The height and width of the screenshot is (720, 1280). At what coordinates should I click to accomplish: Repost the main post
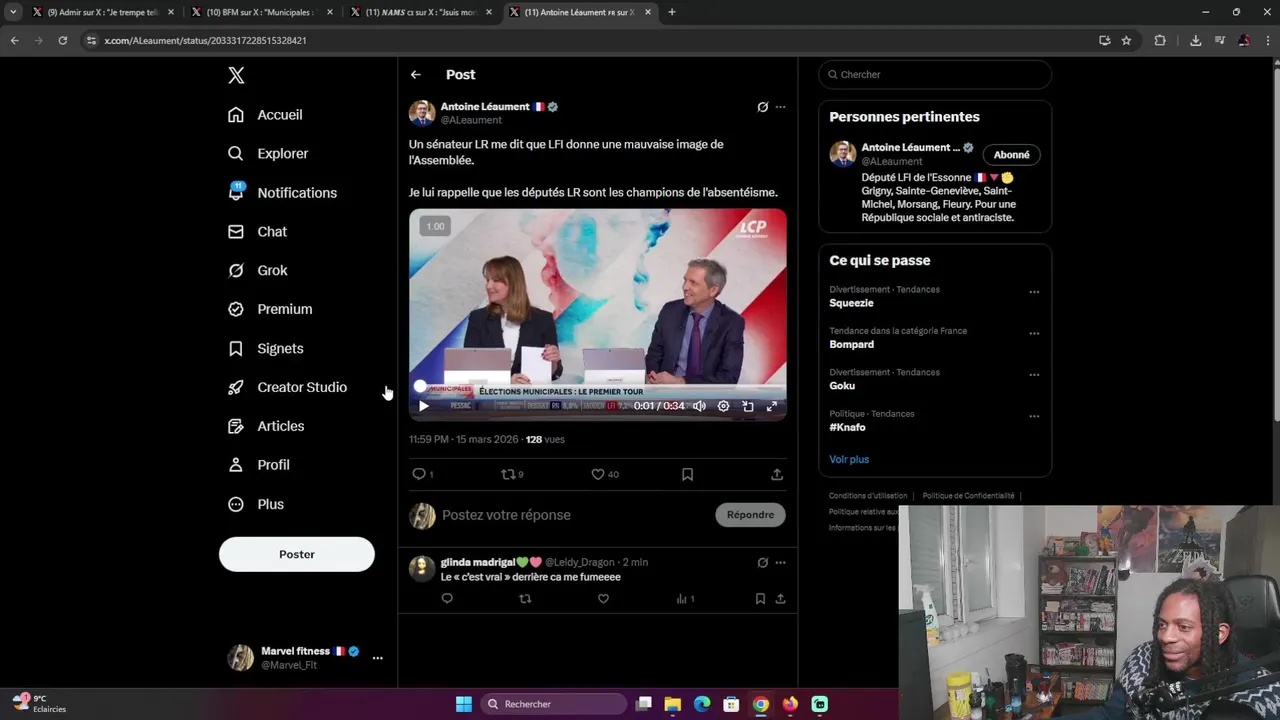508,474
